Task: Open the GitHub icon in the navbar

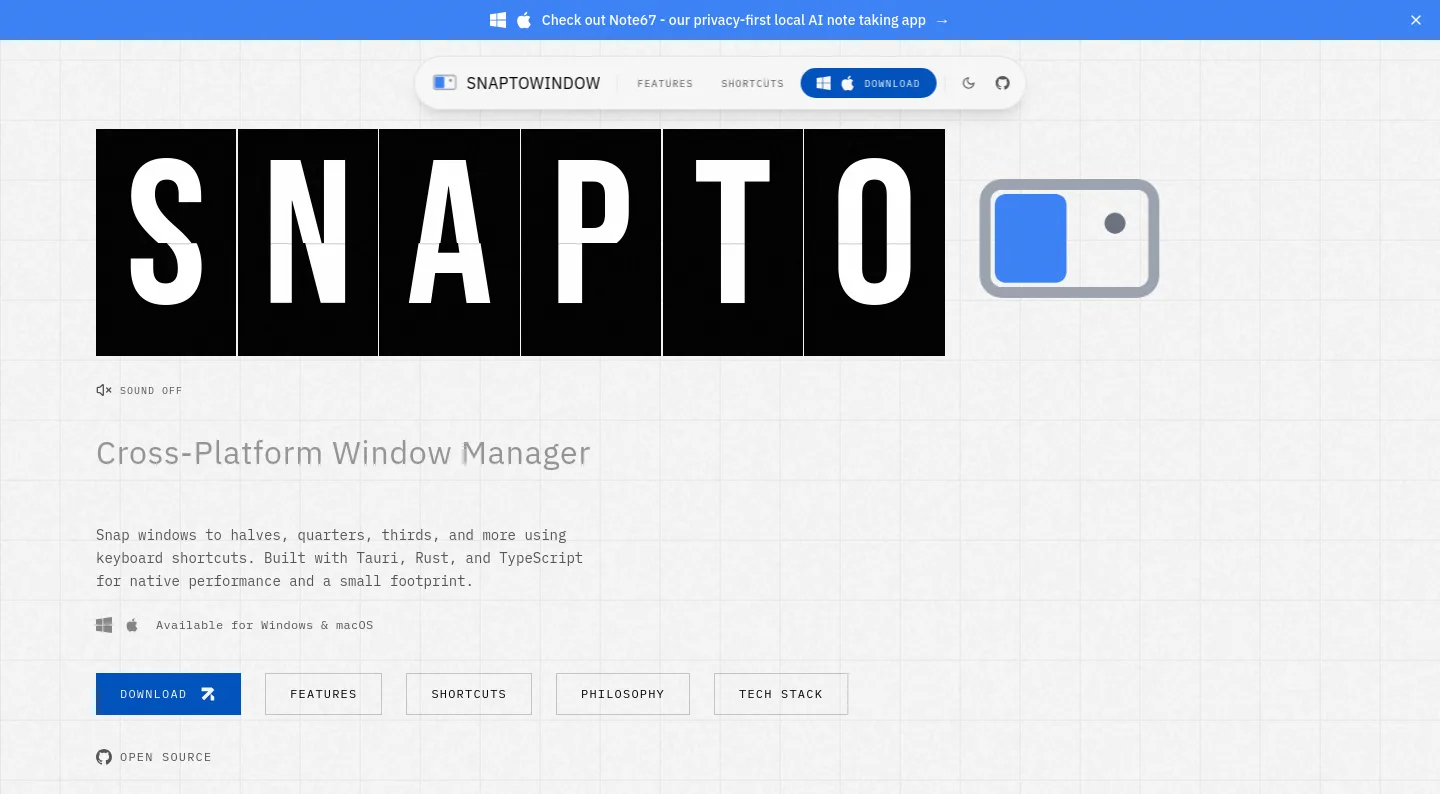Action: coord(1002,83)
